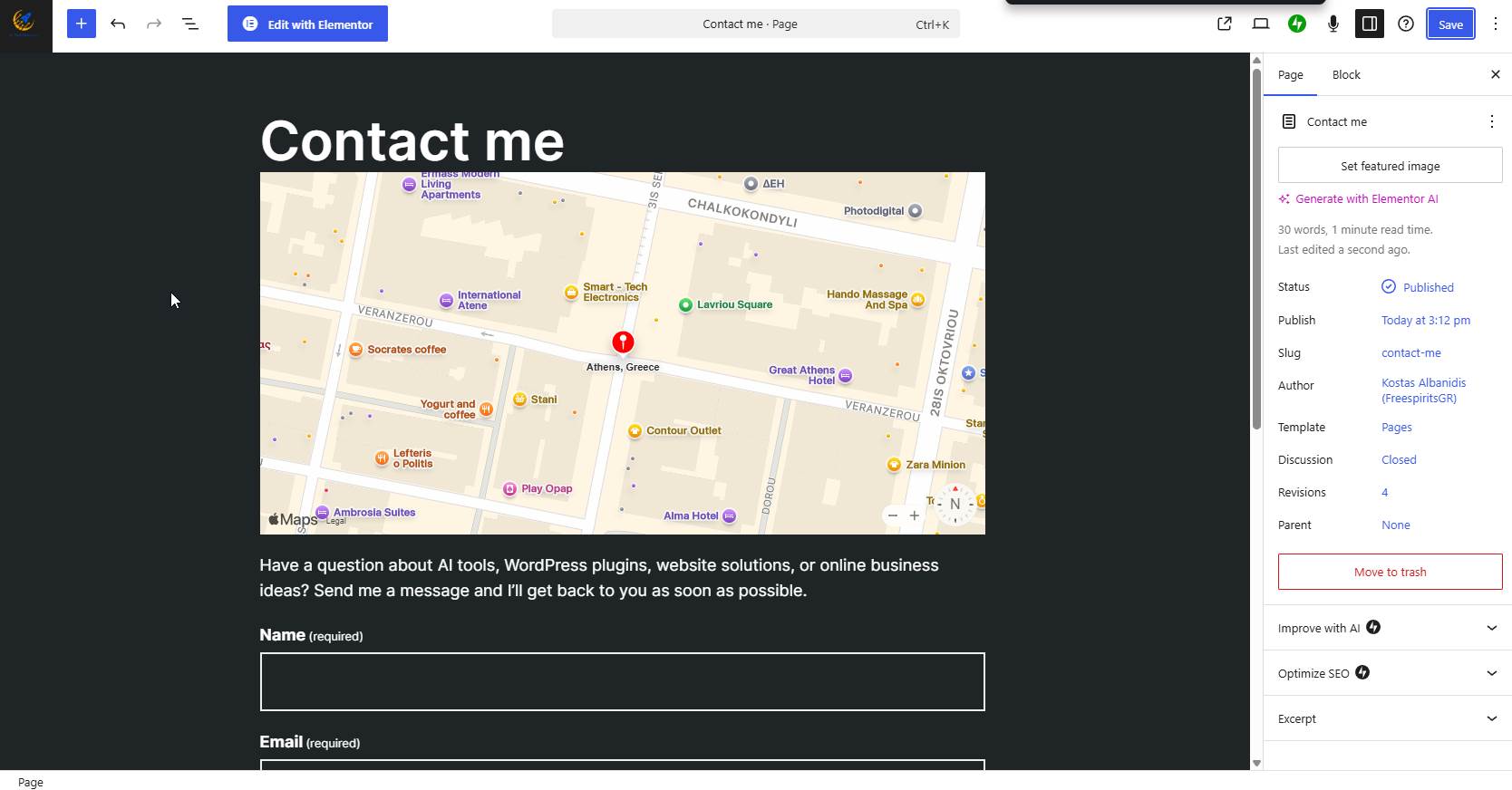Open the 4 revisions history
Viewport: 1512px width, 790px height.
pos(1385,492)
